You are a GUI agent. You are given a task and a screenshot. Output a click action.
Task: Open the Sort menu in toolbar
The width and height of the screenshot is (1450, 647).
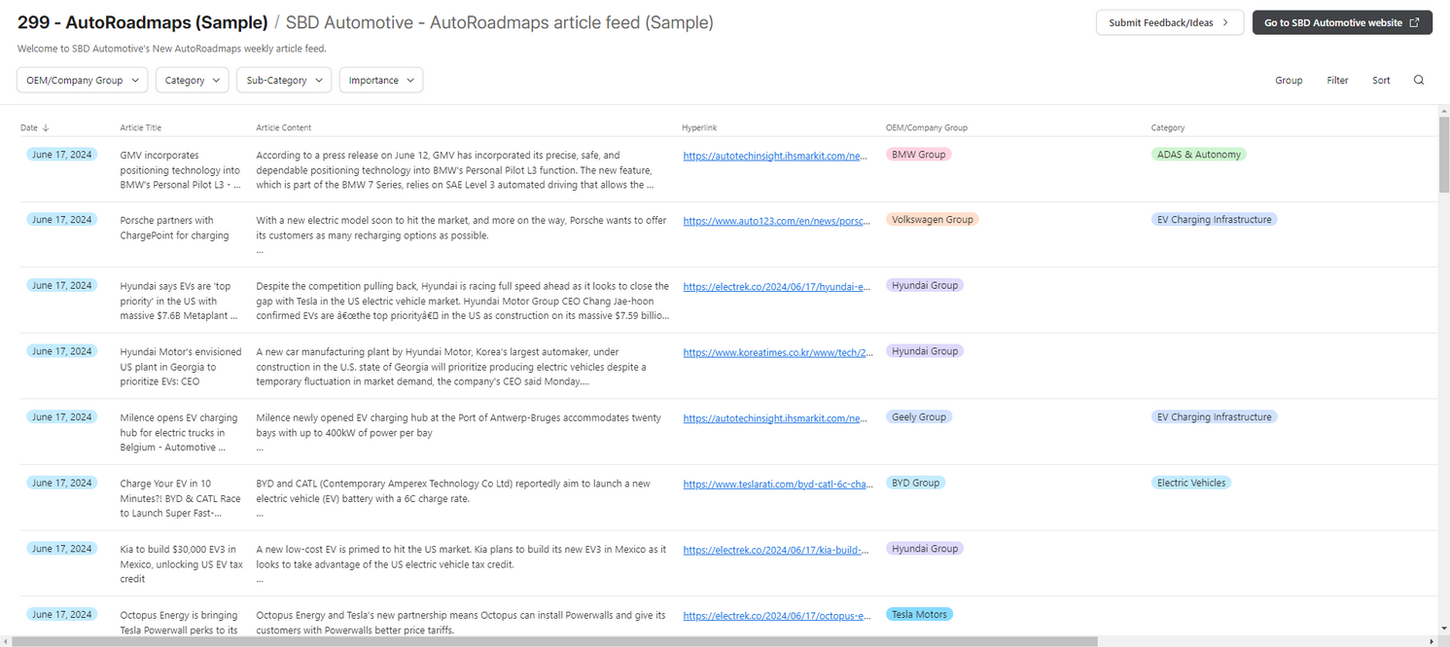tap(1381, 80)
